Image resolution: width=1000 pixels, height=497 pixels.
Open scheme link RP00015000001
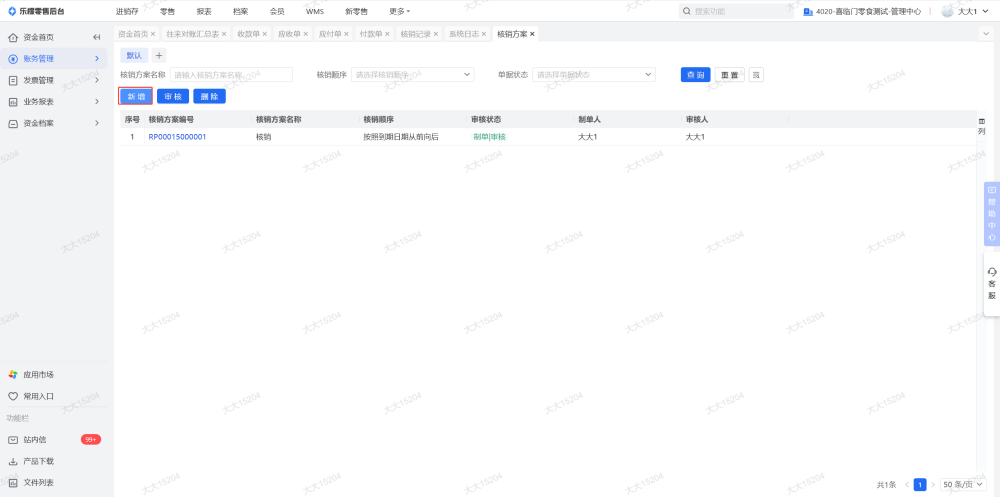pyautogui.click(x=177, y=137)
